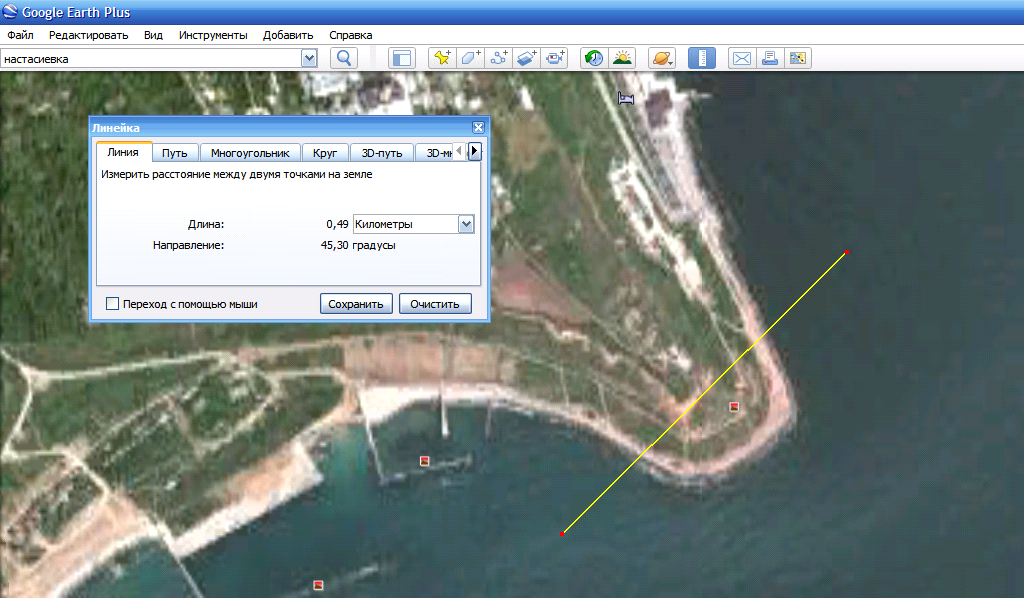Screen dimensions: 1024x598
Task: Click the length value 0,49
Action: [337, 224]
